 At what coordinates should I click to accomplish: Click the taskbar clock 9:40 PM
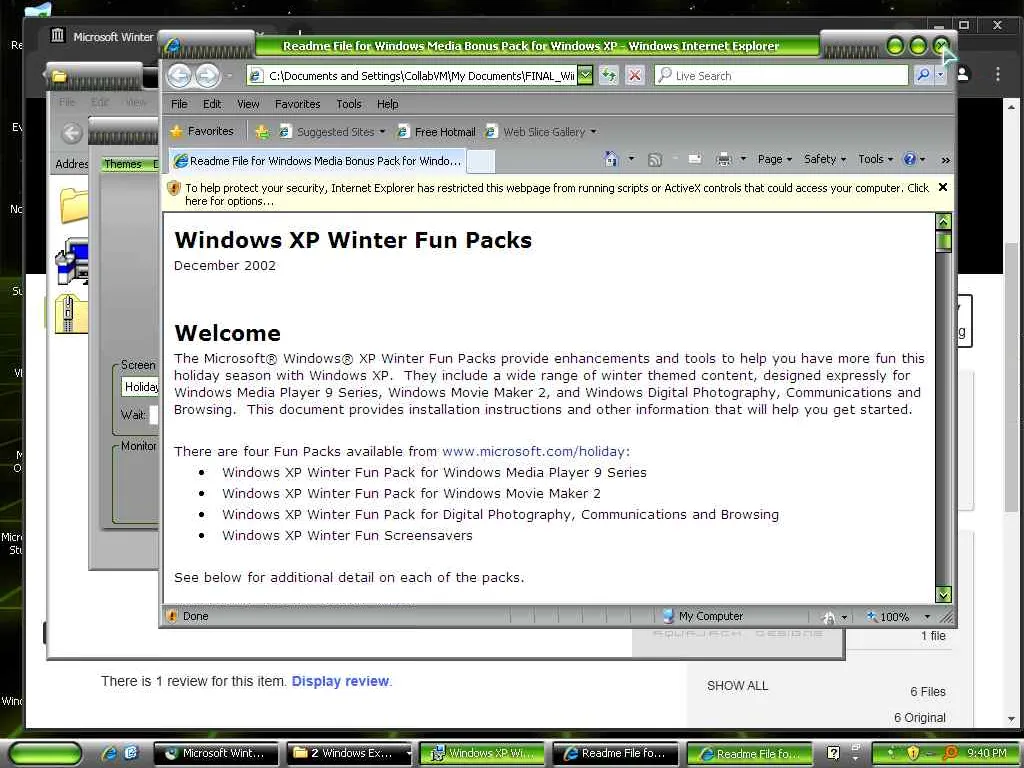pyautogui.click(x=987, y=753)
